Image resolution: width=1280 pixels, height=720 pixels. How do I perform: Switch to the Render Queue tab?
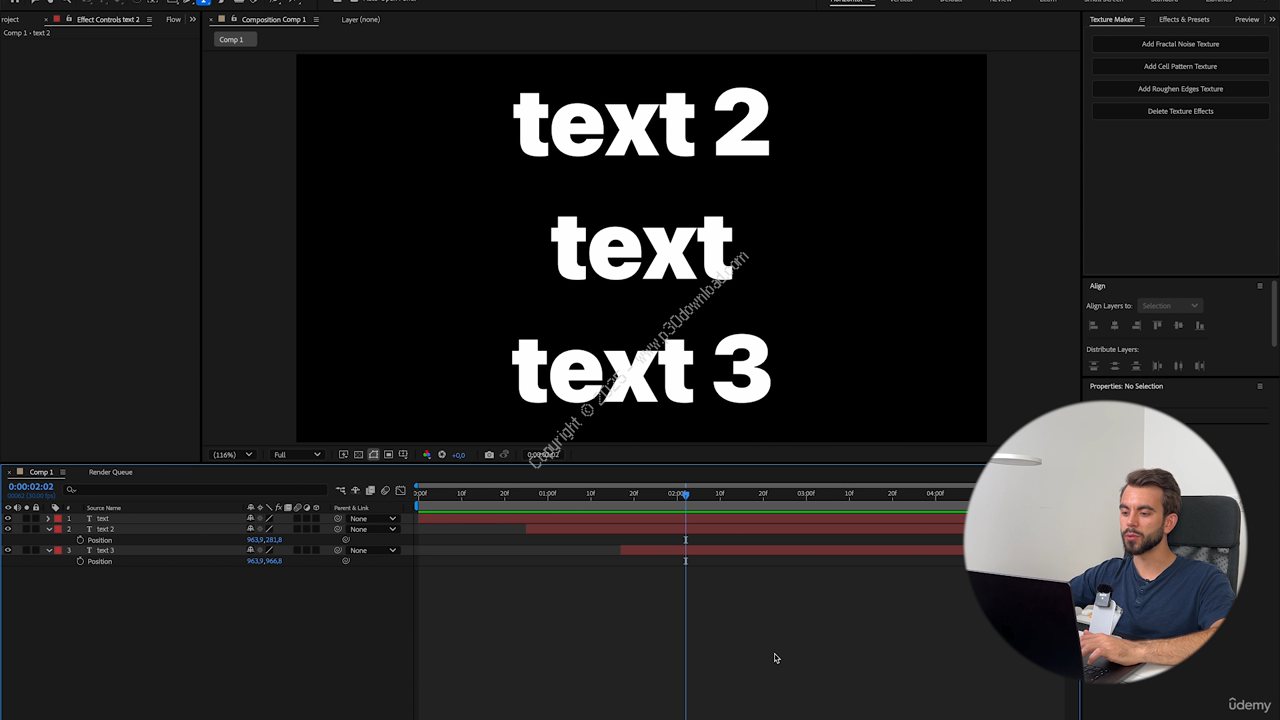click(x=110, y=472)
